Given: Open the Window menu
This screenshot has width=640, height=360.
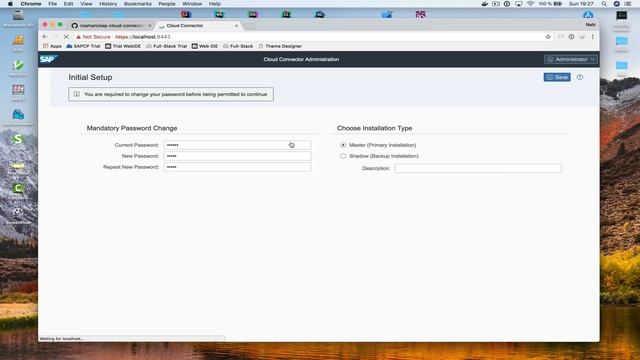Looking at the screenshot, I should pos(192,4).
